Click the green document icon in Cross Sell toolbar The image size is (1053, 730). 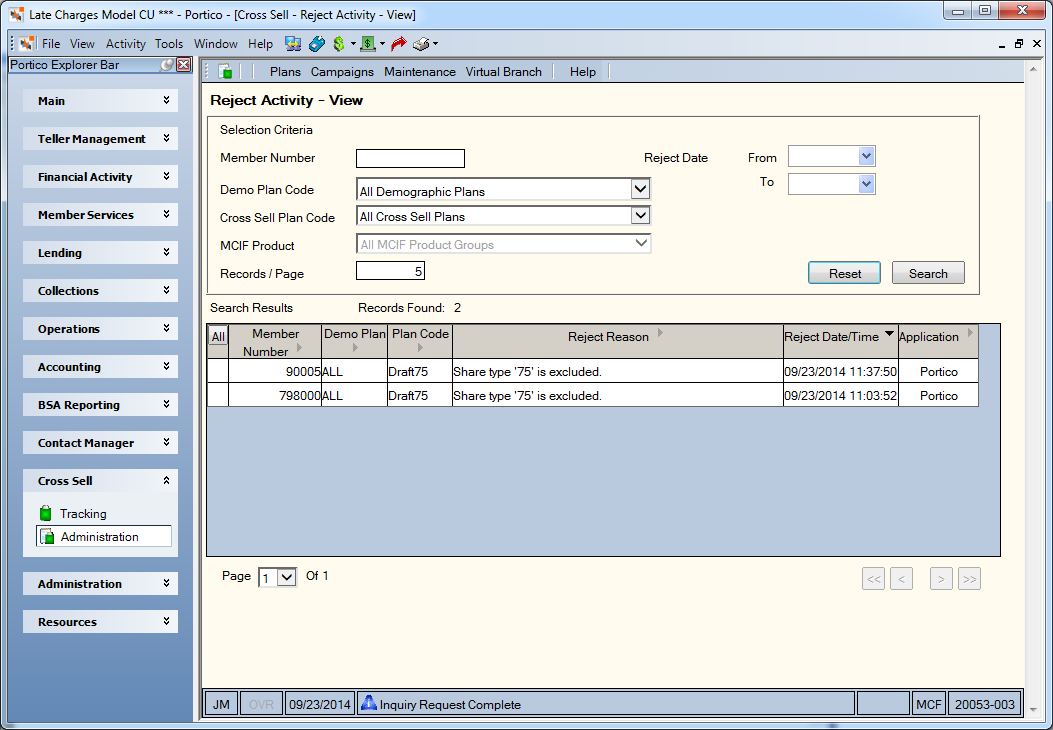pos(226,71)
